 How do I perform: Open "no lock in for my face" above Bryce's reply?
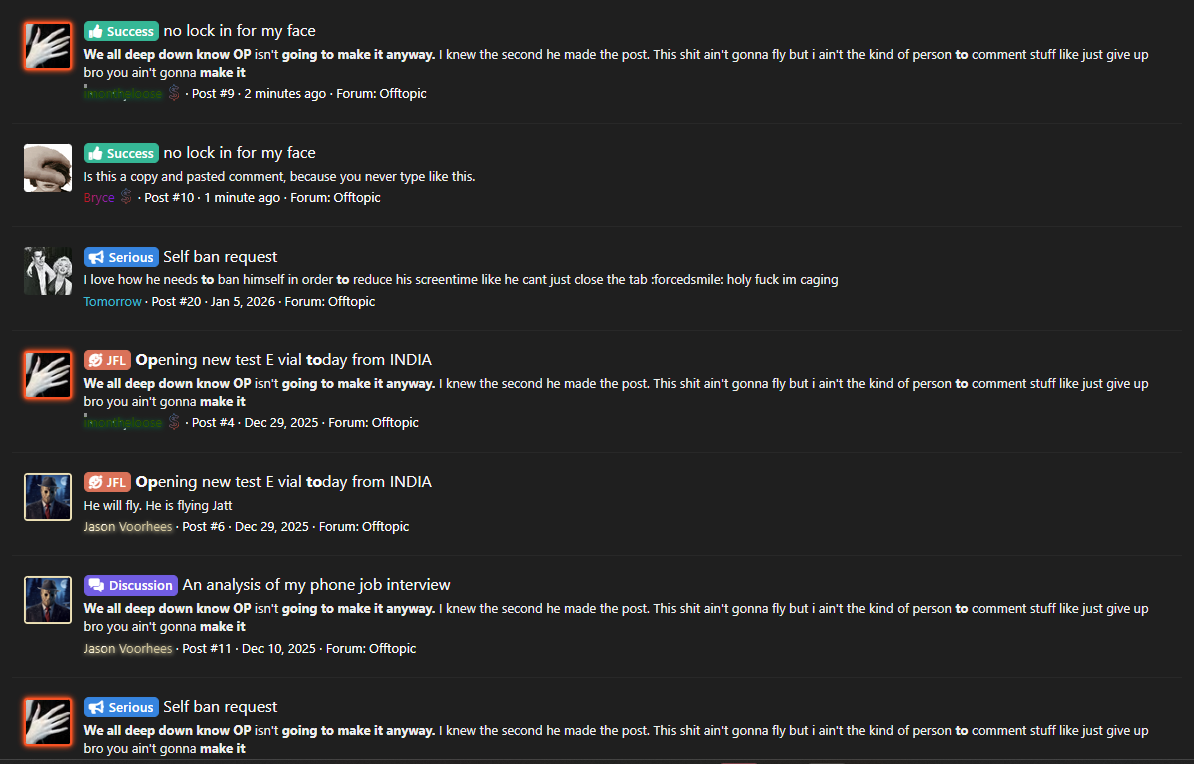pos(239,153)
